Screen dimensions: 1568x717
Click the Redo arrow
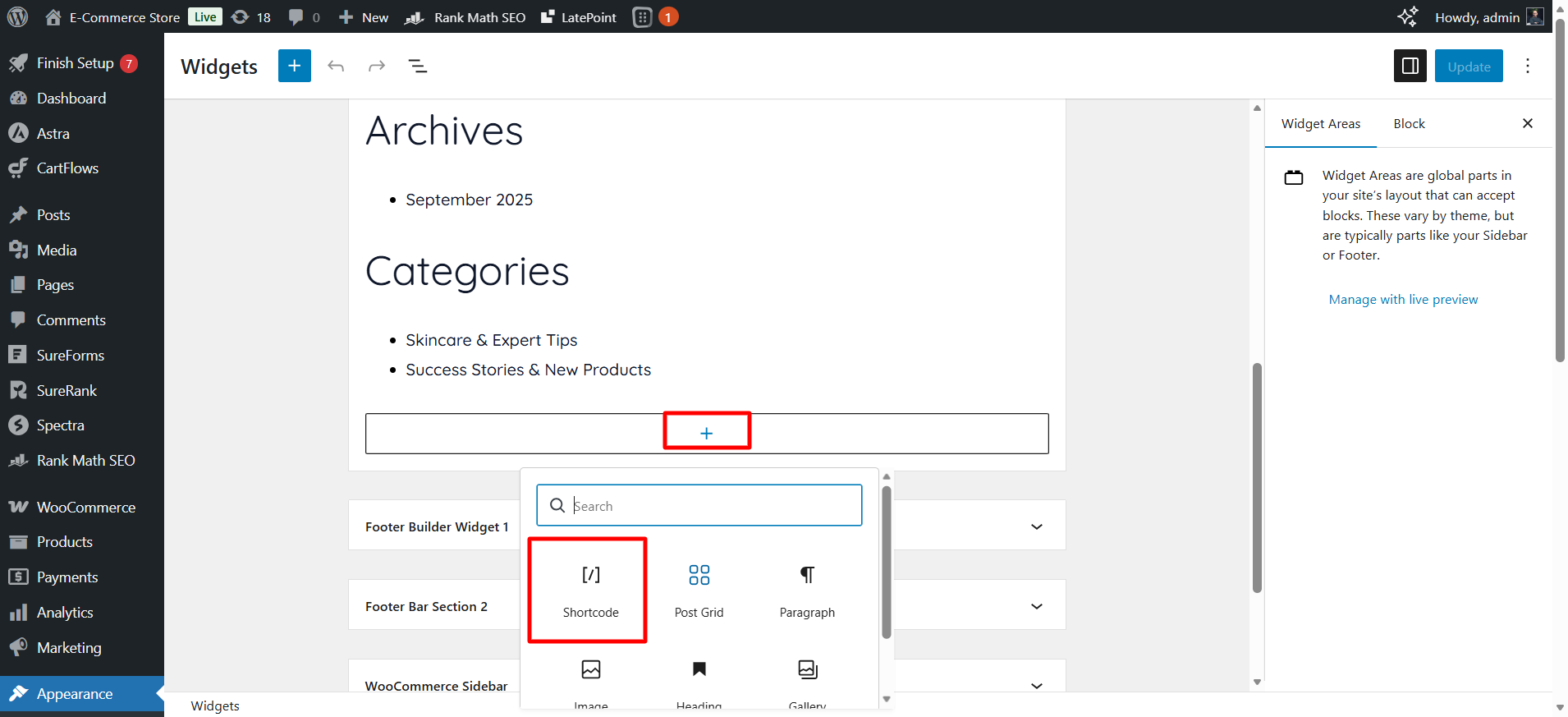pos(377,66)
